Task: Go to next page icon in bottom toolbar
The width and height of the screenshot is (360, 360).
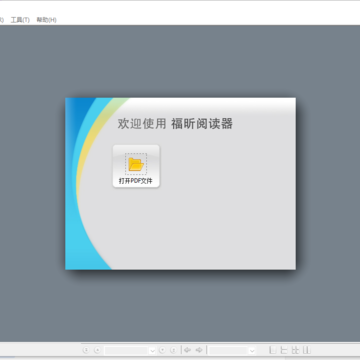Action: pyautogui.click(x=162, y=350)
